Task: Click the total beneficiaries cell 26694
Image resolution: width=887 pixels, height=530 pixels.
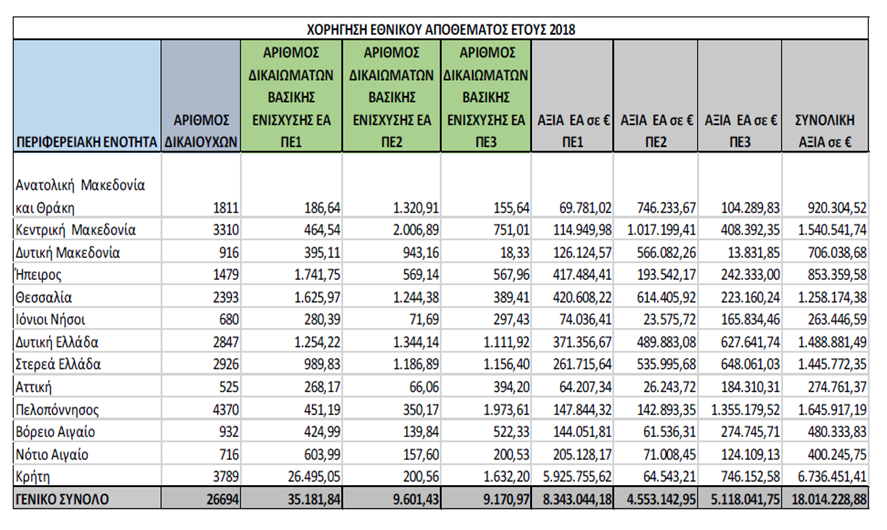Action: click(216, 498)
